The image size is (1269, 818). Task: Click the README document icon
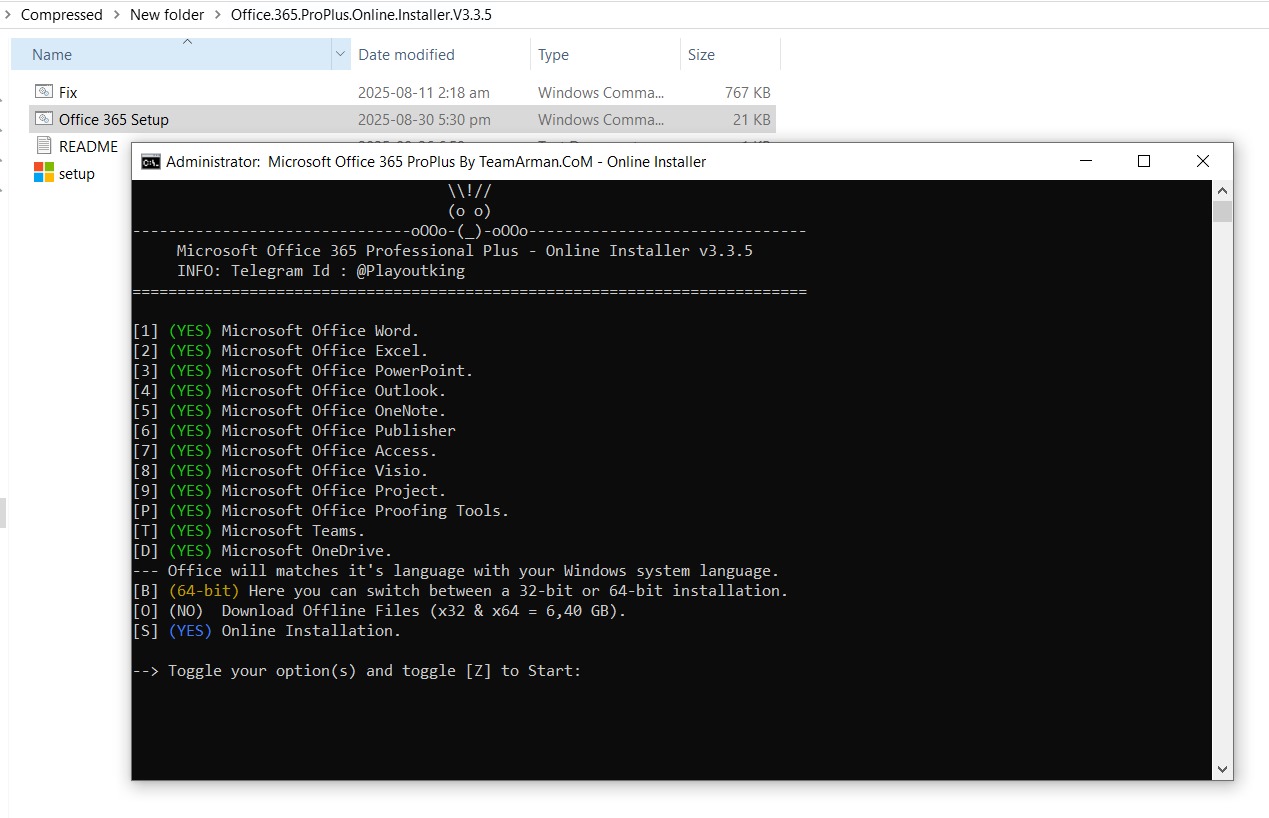click(x=43, y=146)
